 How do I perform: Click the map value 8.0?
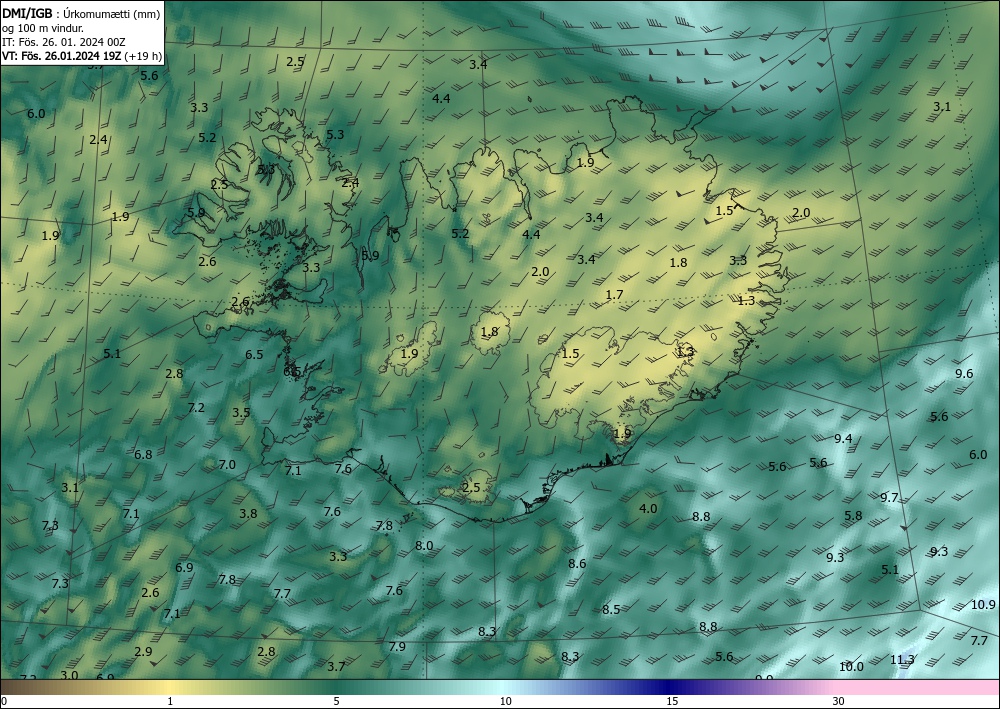(x=424, y=546)
